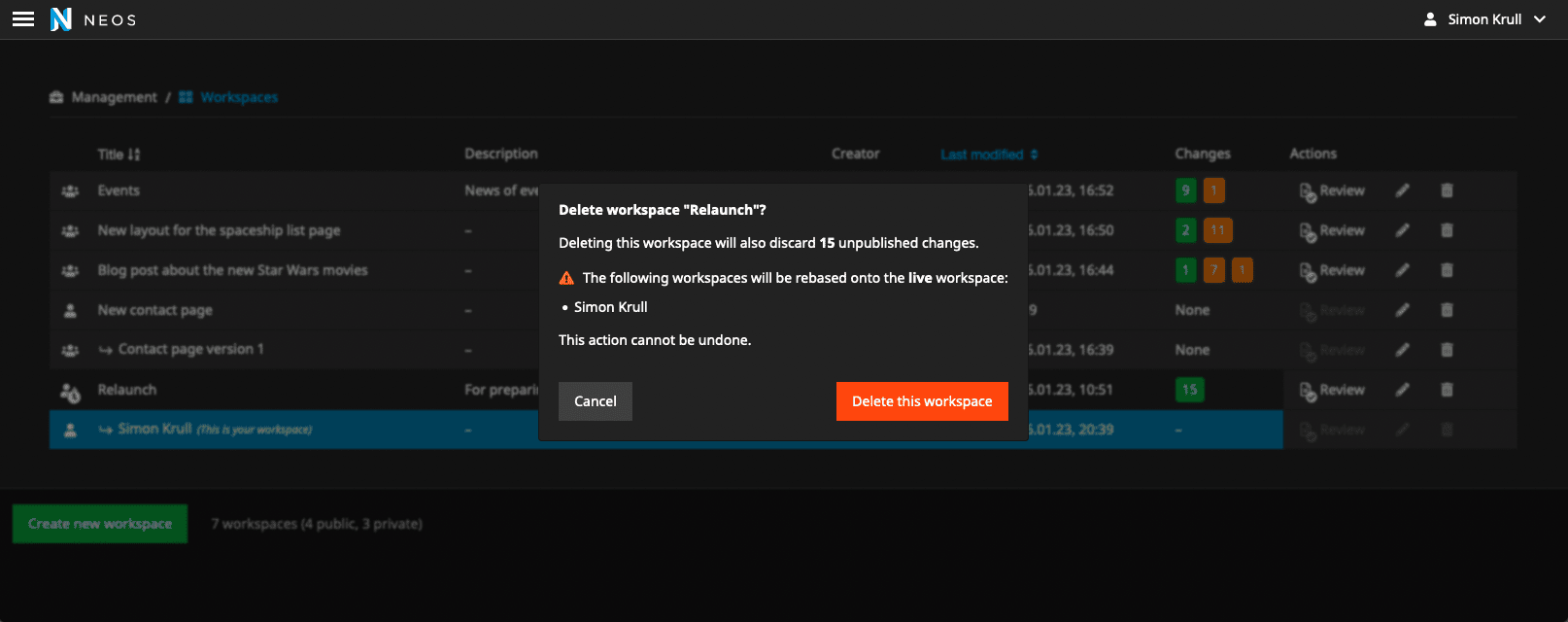Click Events workspace title
The height and width of the screenshot is (622, 1568).
tap(119, 190)
